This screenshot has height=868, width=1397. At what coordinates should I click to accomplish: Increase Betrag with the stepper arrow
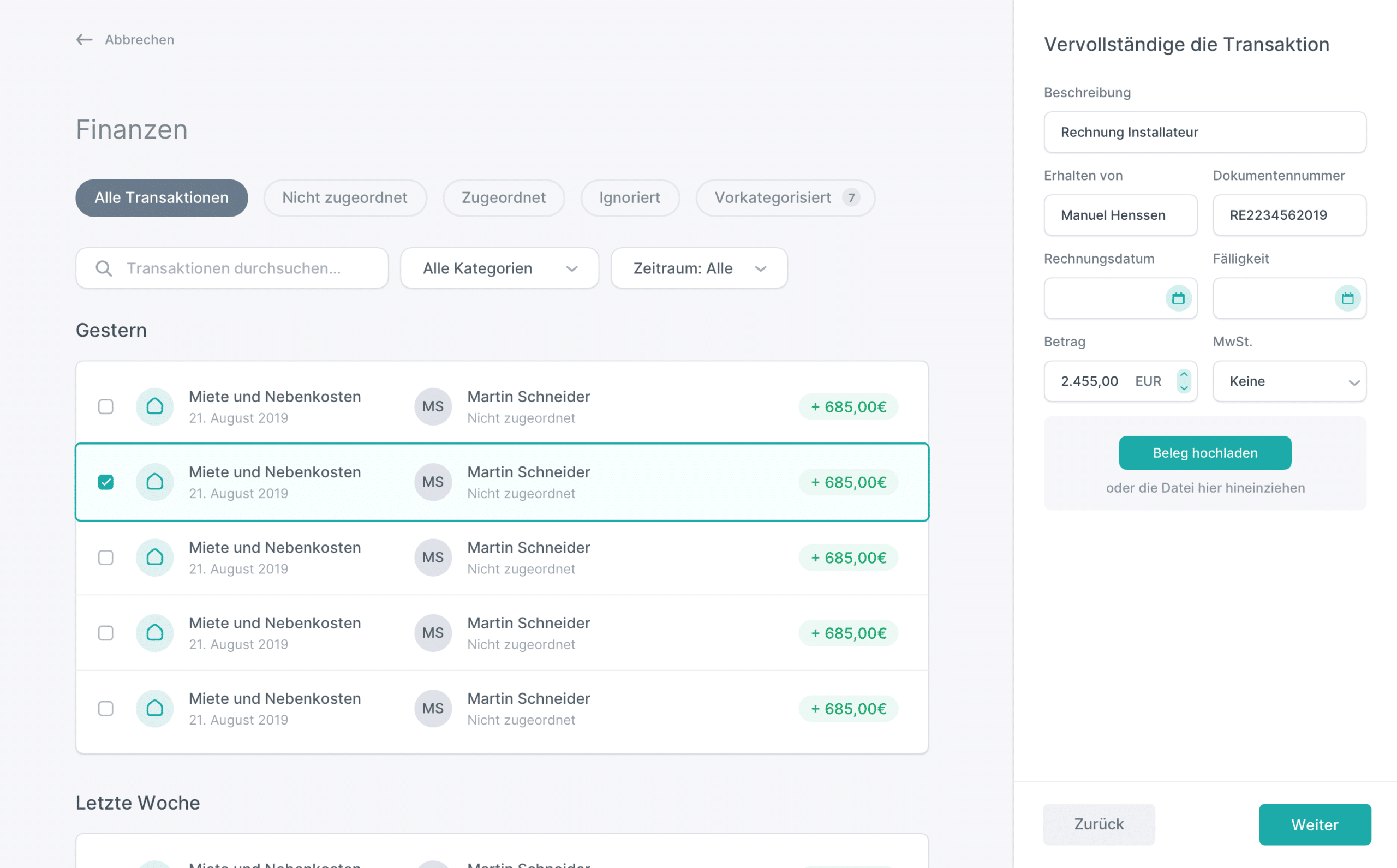(1184, 374)
